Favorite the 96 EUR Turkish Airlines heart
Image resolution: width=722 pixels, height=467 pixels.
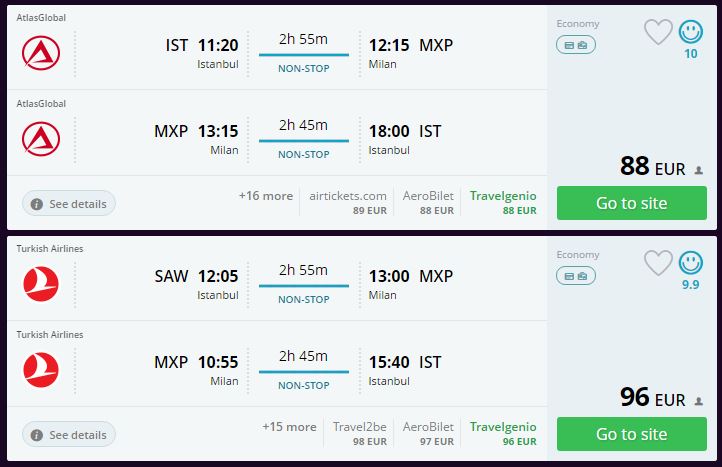pyautogui.click(x=658, y=263)
